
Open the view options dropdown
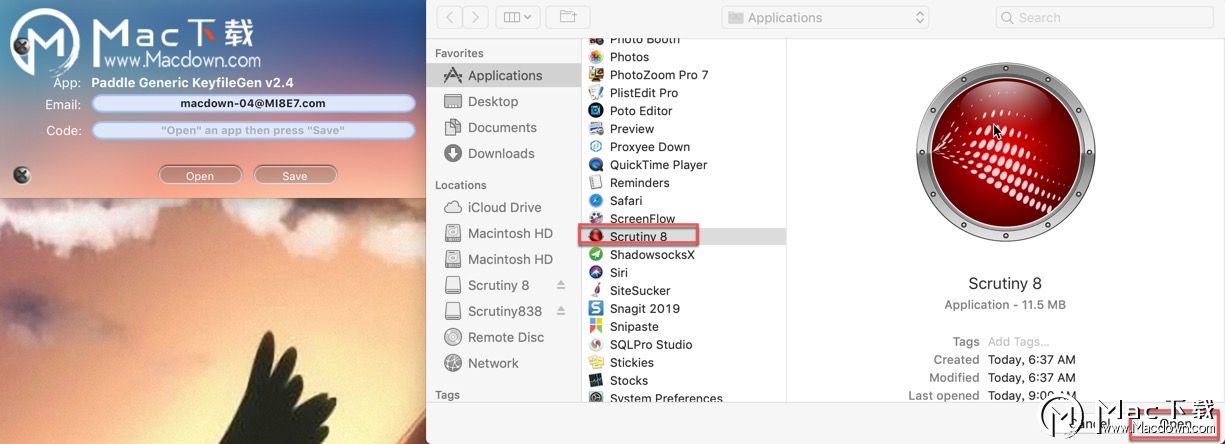point(519,17)
